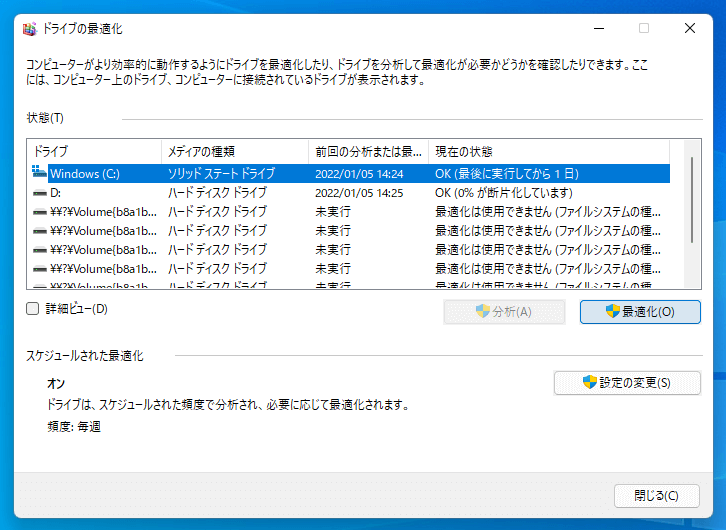
Task: Toggle the 詳細ビュー(D) checkbox
Action: pyautogui.click(x=32, y=309)
